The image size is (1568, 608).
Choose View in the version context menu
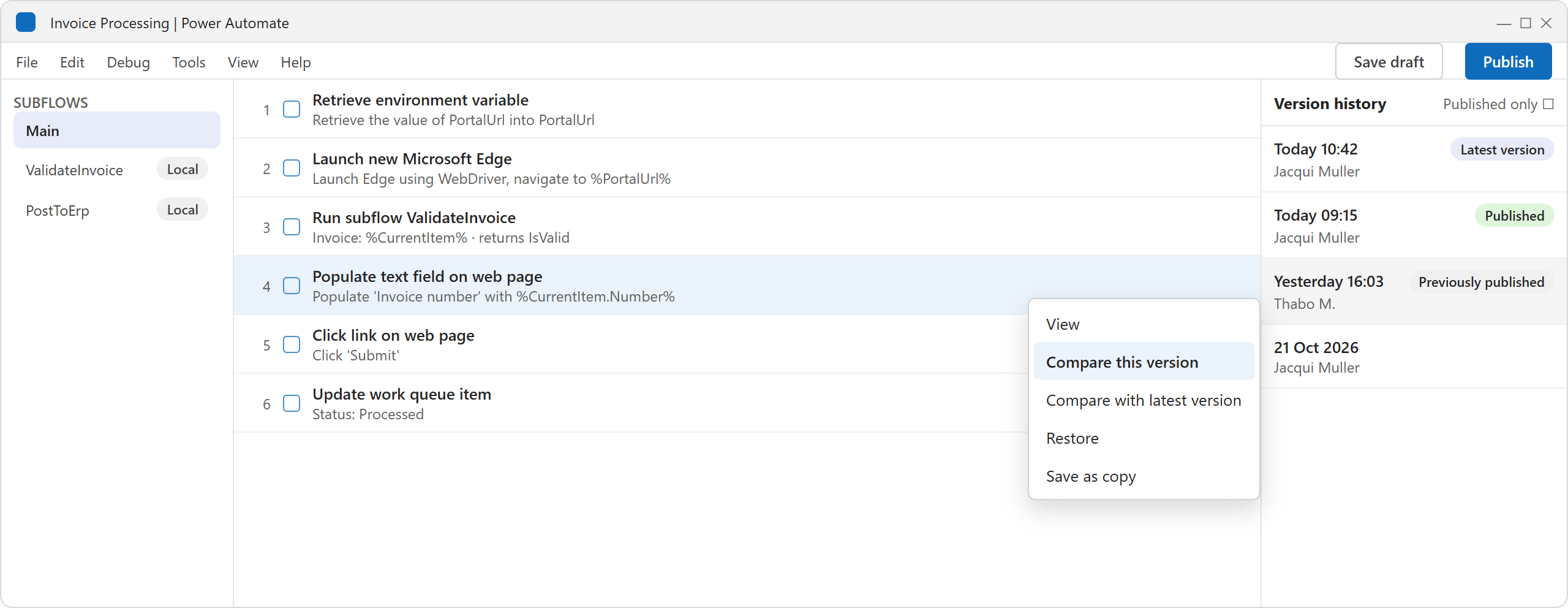pyautogui.click(x=1144, y=324)
